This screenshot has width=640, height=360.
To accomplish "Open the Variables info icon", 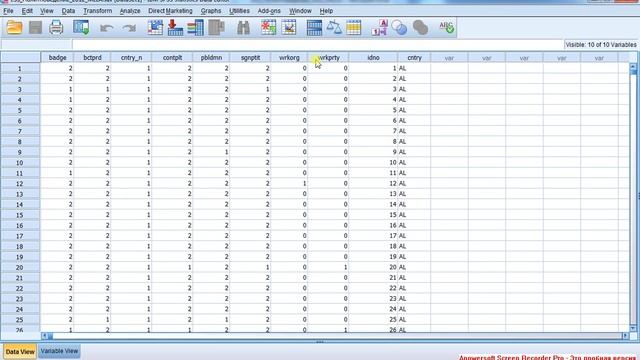I will tap(196, 27).
